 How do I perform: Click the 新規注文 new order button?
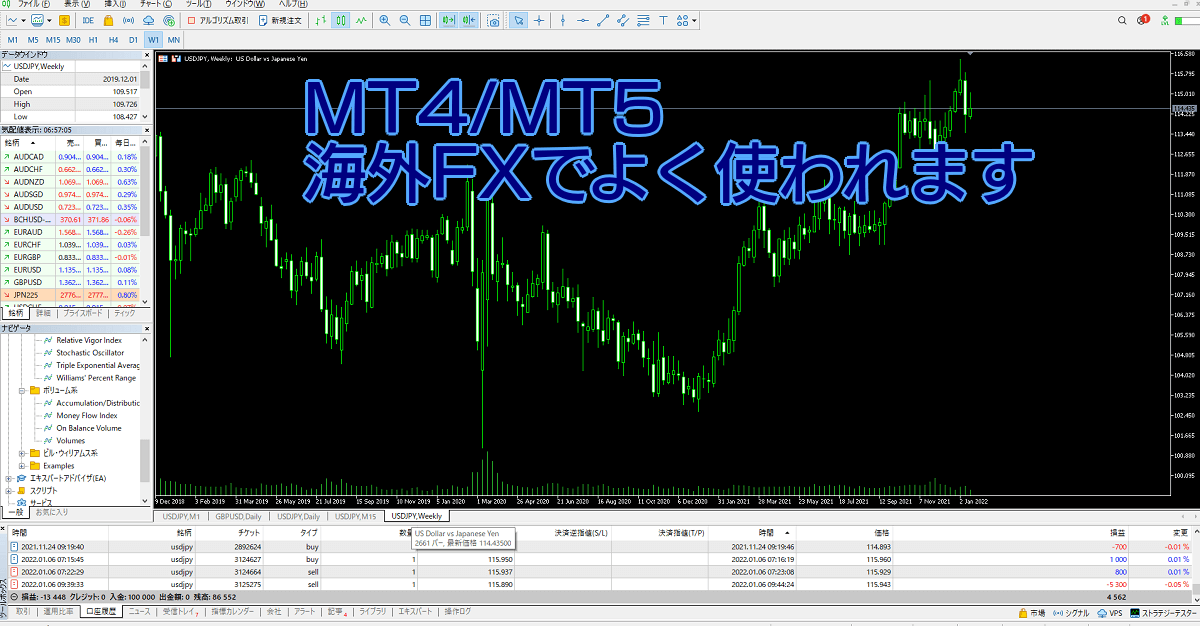(x=279, y=20)
